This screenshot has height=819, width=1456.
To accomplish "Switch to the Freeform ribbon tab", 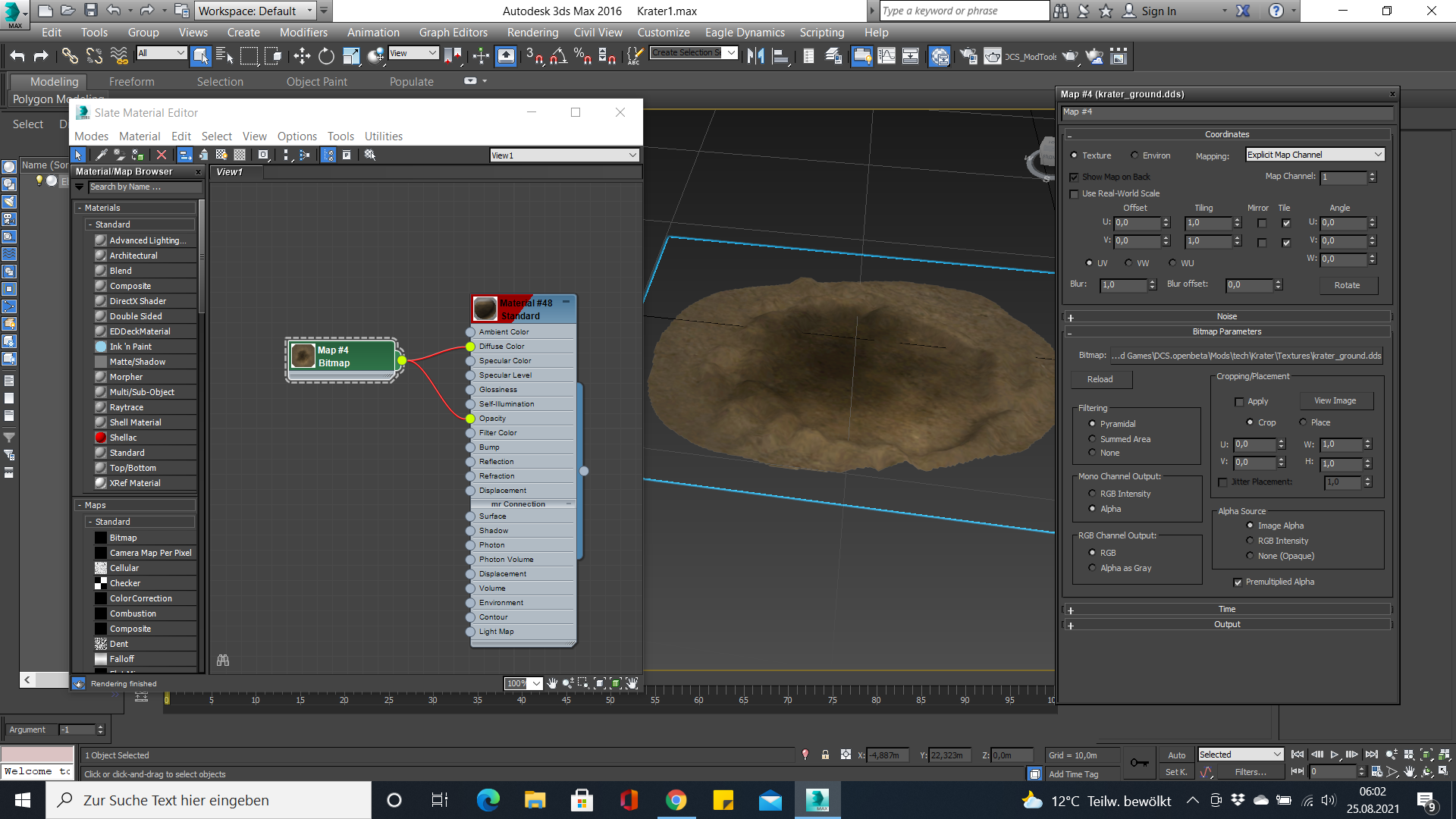I will (x=131, y=82).
